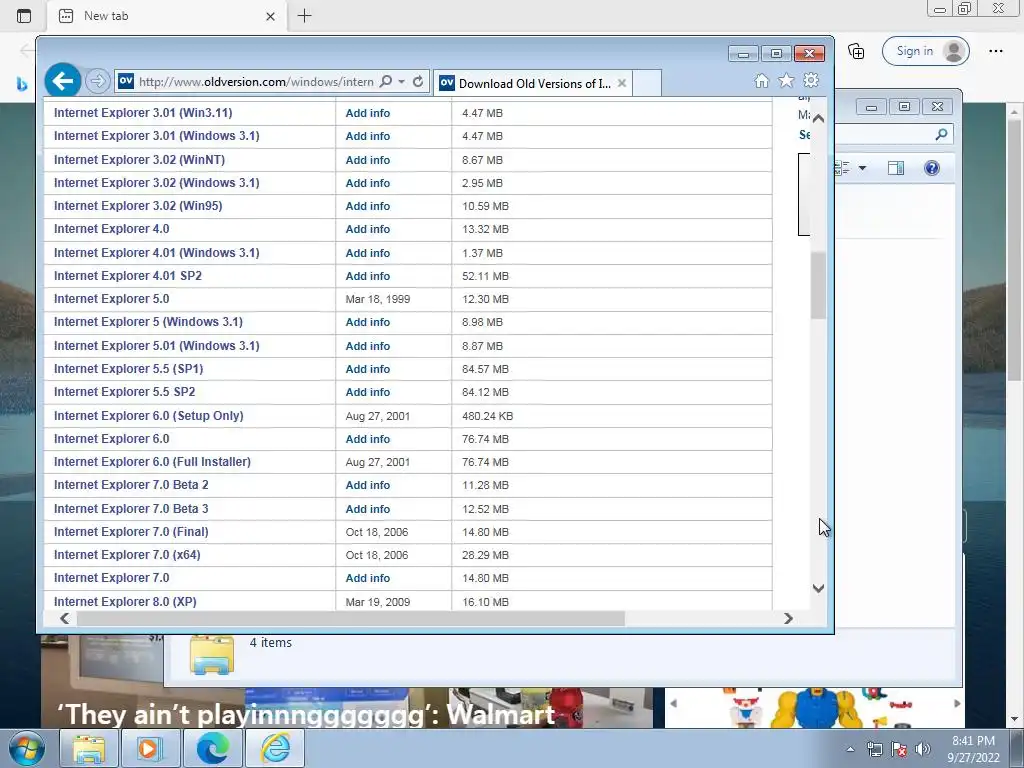Click the IE back arrow button
This screenshot has height=768, width=1024.
[x=63, y=81]
